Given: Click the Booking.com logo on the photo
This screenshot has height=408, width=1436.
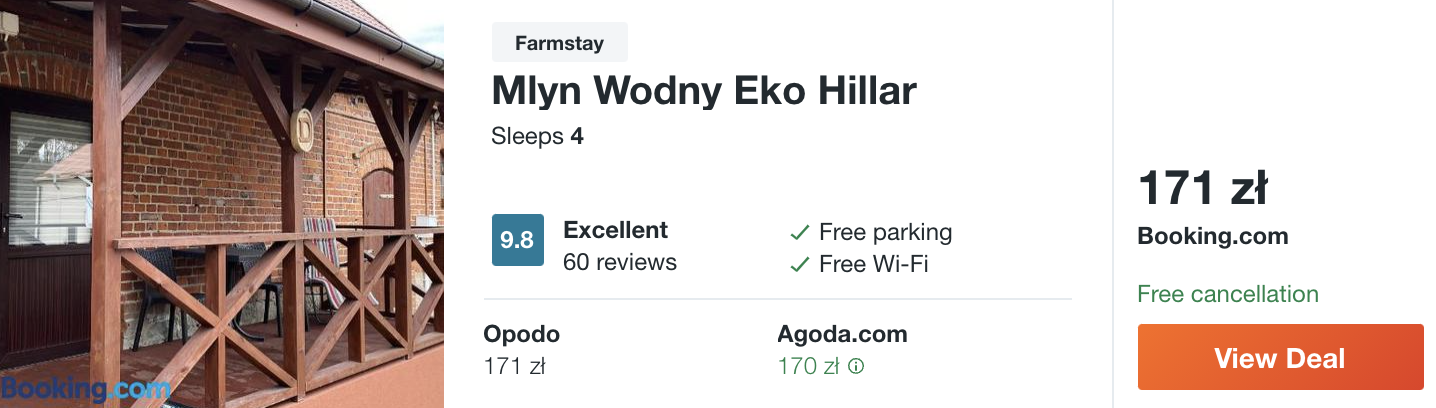Looking at the screenshot, I should click(x=85, y=389).
